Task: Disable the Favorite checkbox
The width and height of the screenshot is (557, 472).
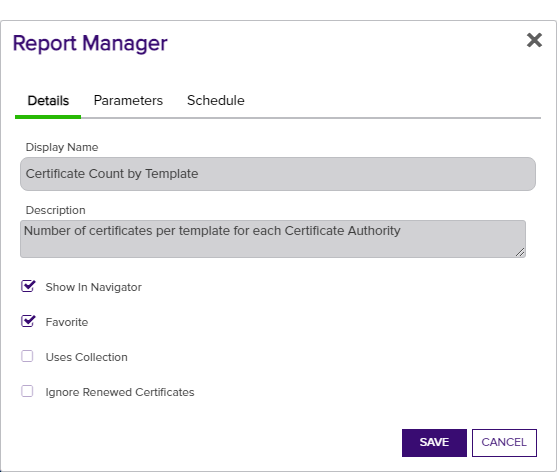Action: point(28,321)
